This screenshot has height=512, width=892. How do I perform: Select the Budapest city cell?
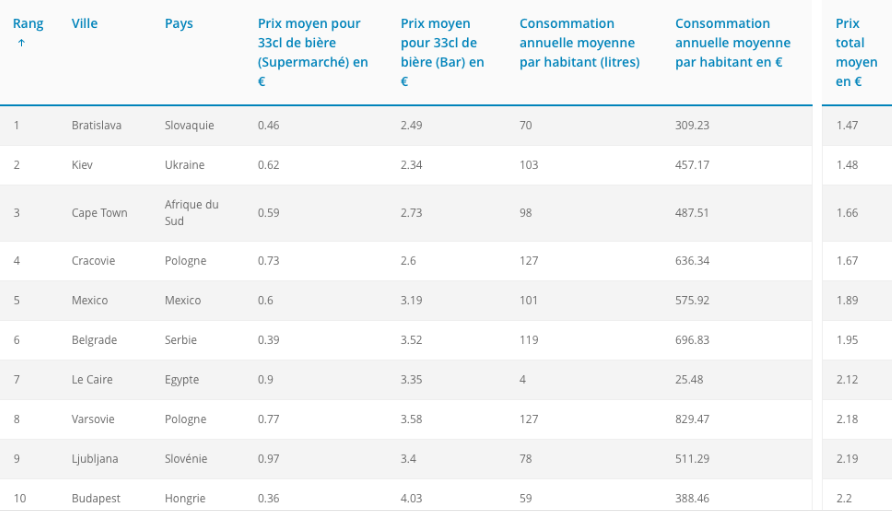[95, 498]
